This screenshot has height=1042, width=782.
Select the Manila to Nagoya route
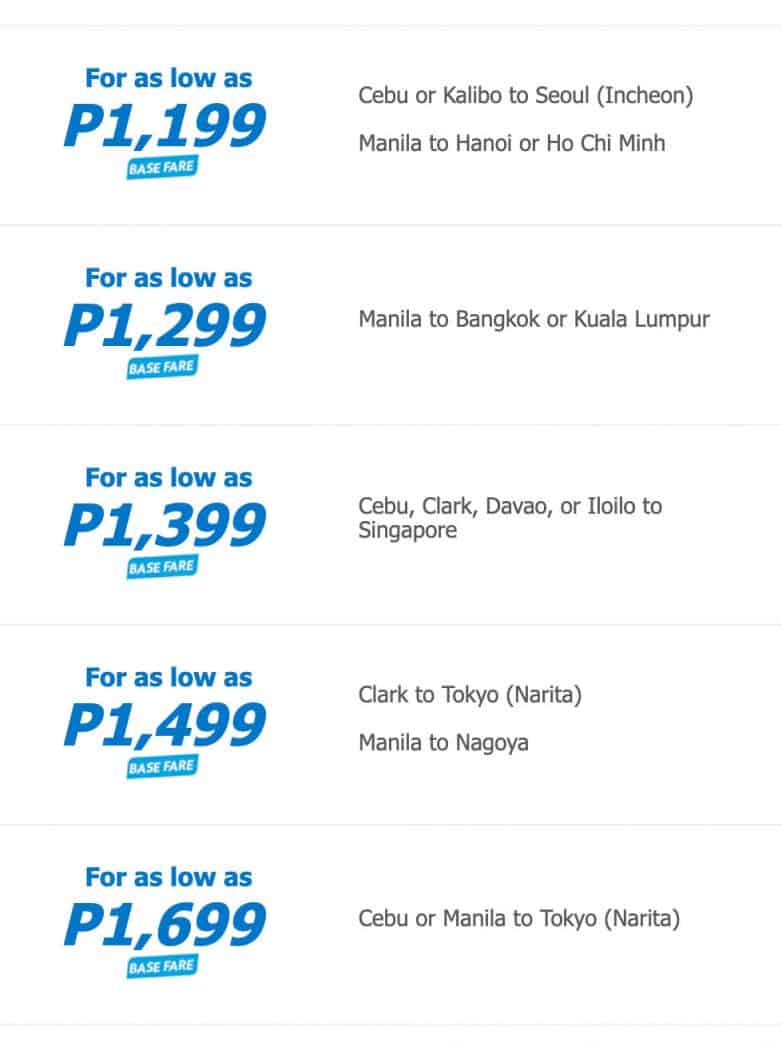[443, 743]
